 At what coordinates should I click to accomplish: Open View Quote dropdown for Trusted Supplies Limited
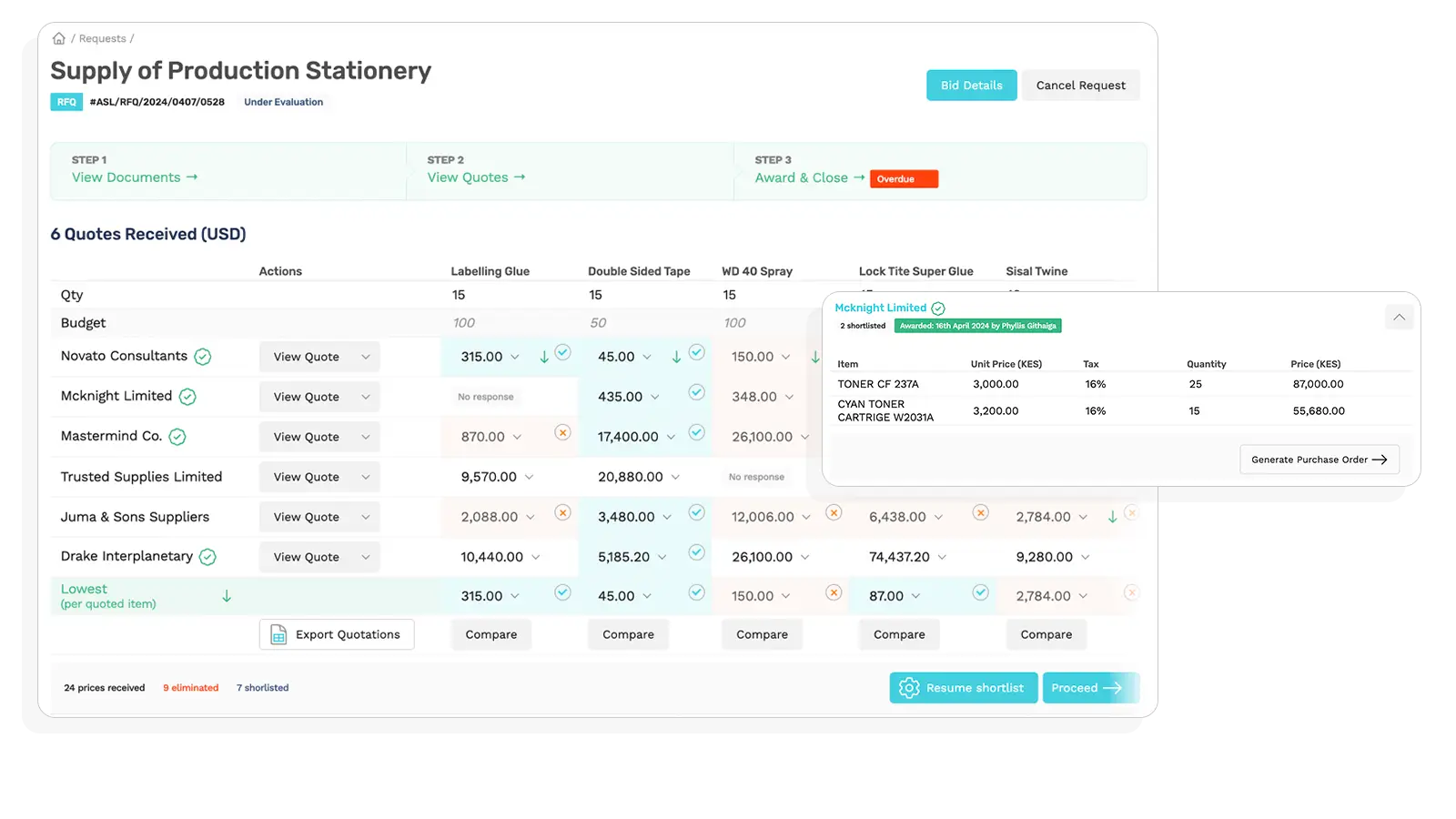[x=365, y=477]
